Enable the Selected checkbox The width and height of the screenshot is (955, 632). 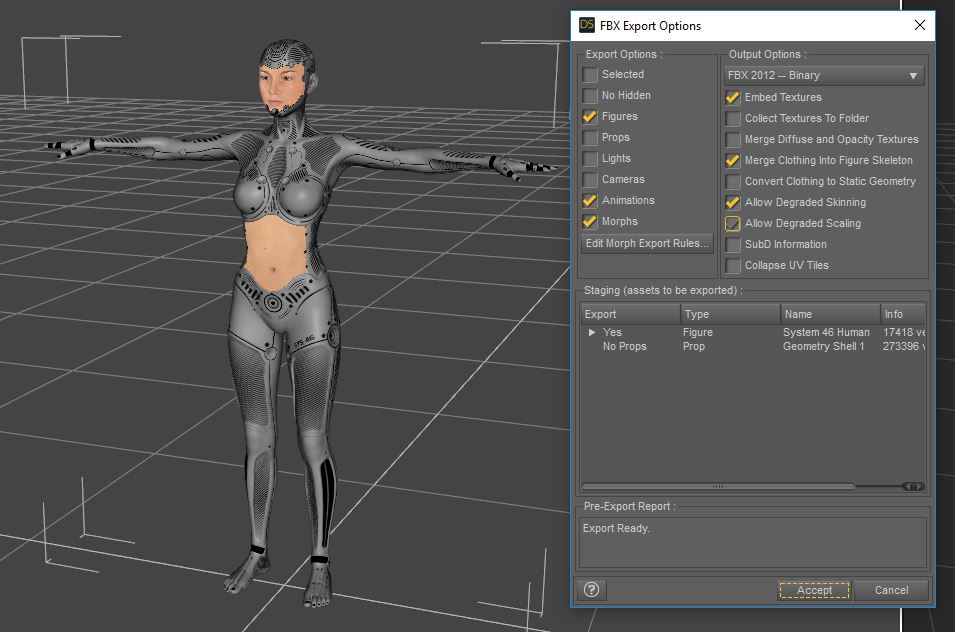click(591, 75)
